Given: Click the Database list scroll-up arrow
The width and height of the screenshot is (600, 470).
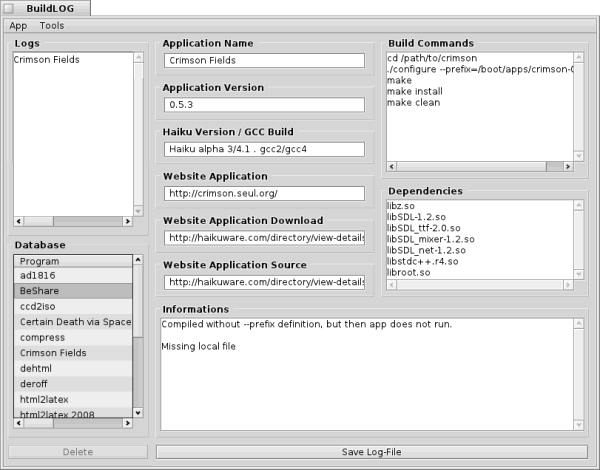Looking at the screenshot, I should pyautogui.click(x=139, y=260).
